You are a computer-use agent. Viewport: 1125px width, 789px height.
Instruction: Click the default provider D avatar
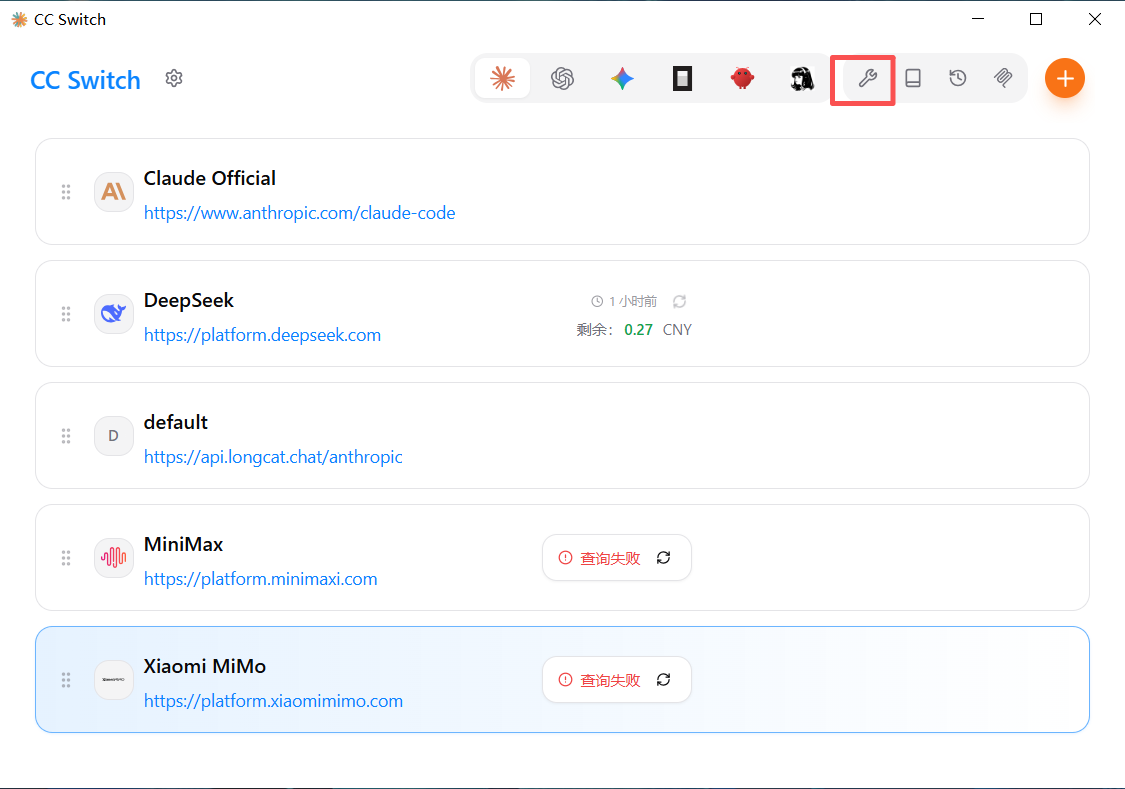tap(113, 435)
